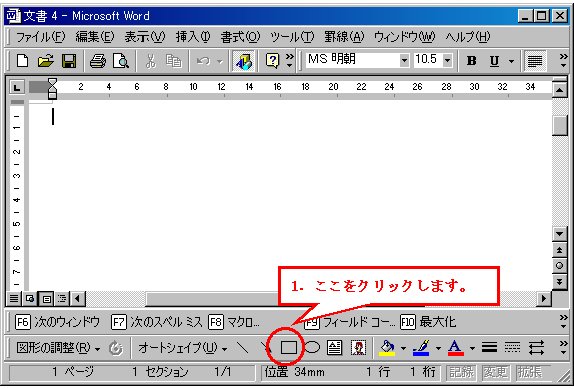Open Print Preview with magnifier icon
The height and width of the screenshot is (389, 574).
(121, 61)
